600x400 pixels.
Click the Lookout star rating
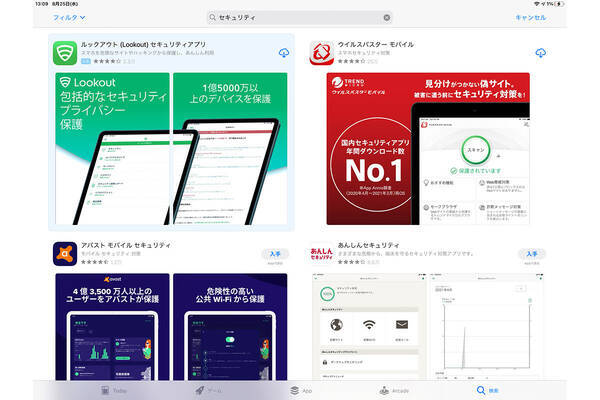coord(107,61)
